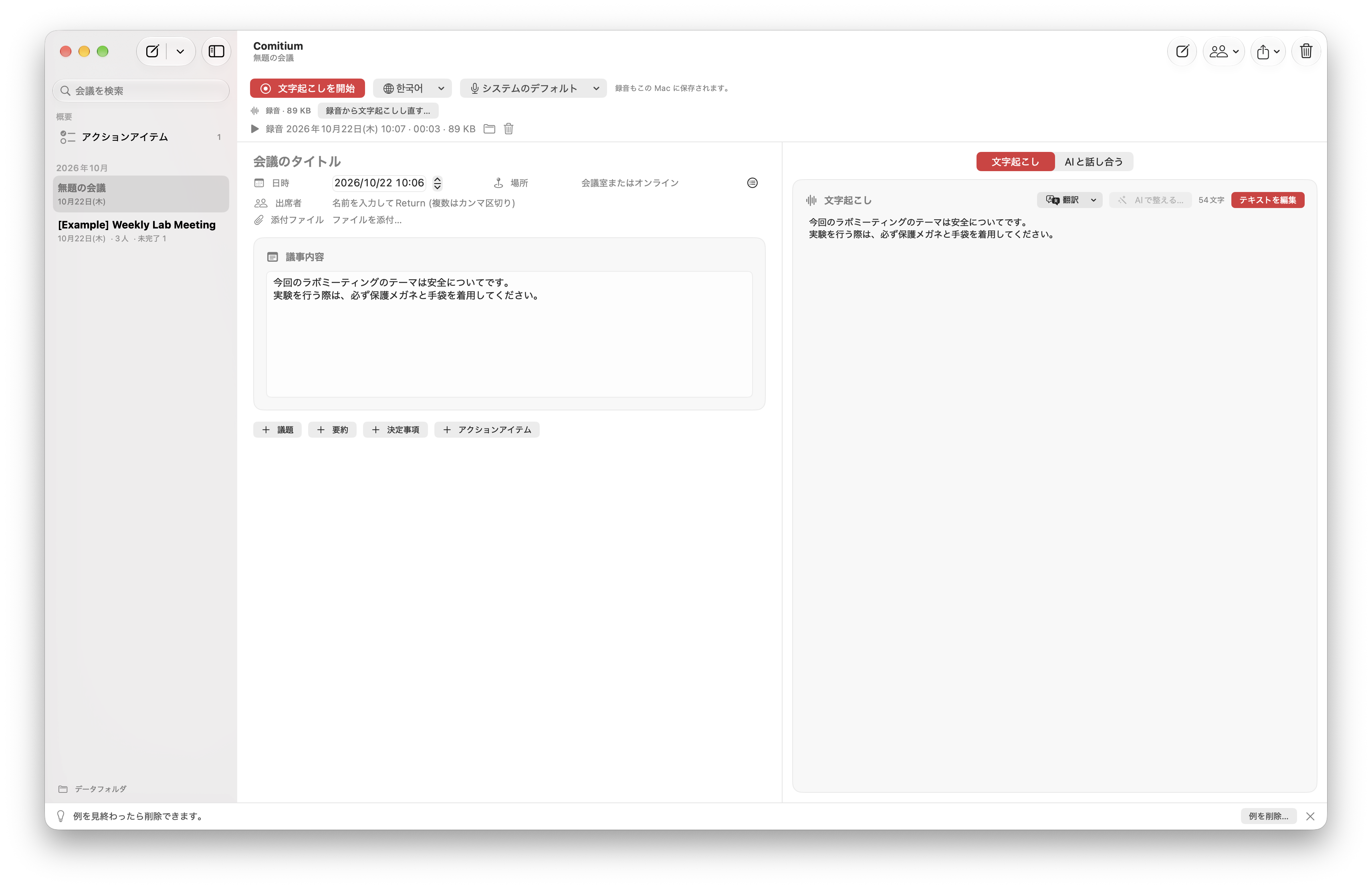Open the システムのデフォルト microphone dropdown
1372x889 pixels.
(533, 88)
